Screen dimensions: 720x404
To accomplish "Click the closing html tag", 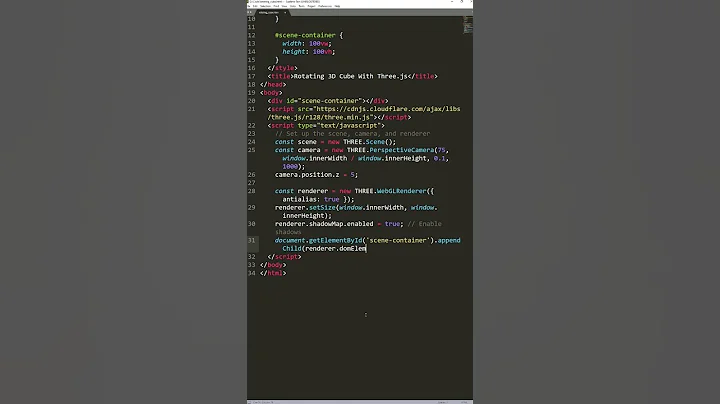I will 273,273.
